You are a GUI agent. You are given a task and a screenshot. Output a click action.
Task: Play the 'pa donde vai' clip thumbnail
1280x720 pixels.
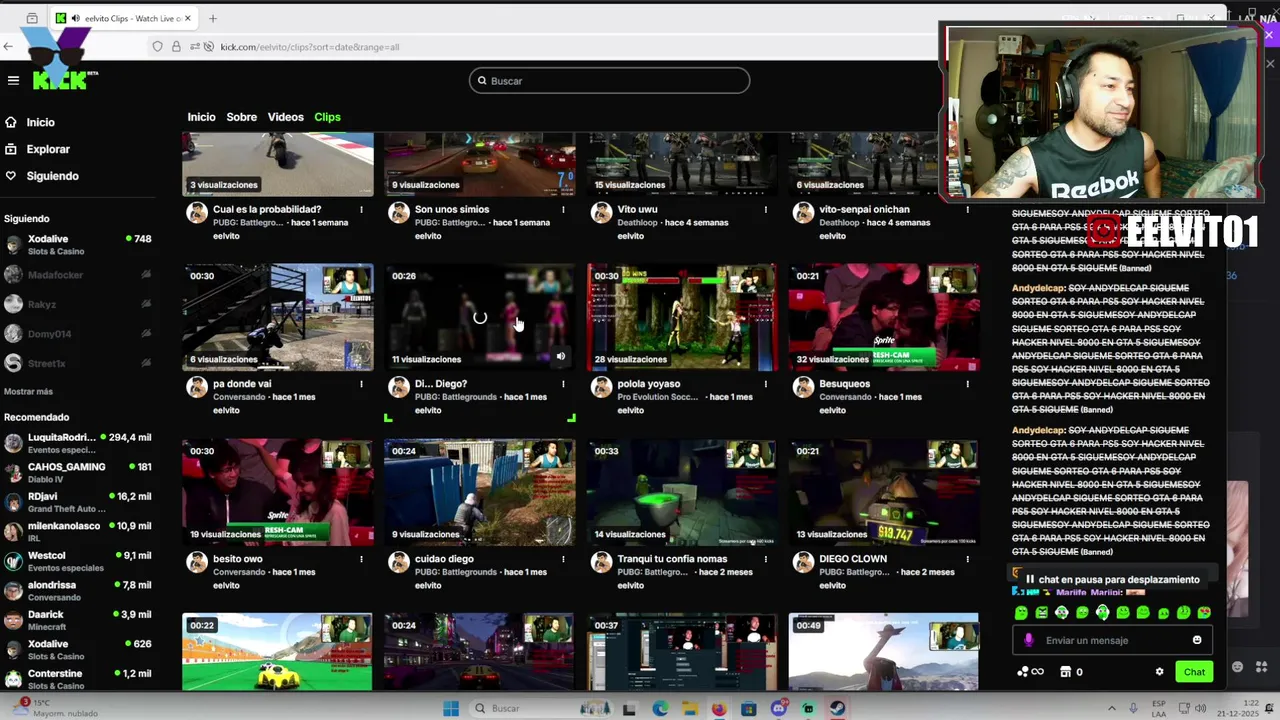click(278, 317)
